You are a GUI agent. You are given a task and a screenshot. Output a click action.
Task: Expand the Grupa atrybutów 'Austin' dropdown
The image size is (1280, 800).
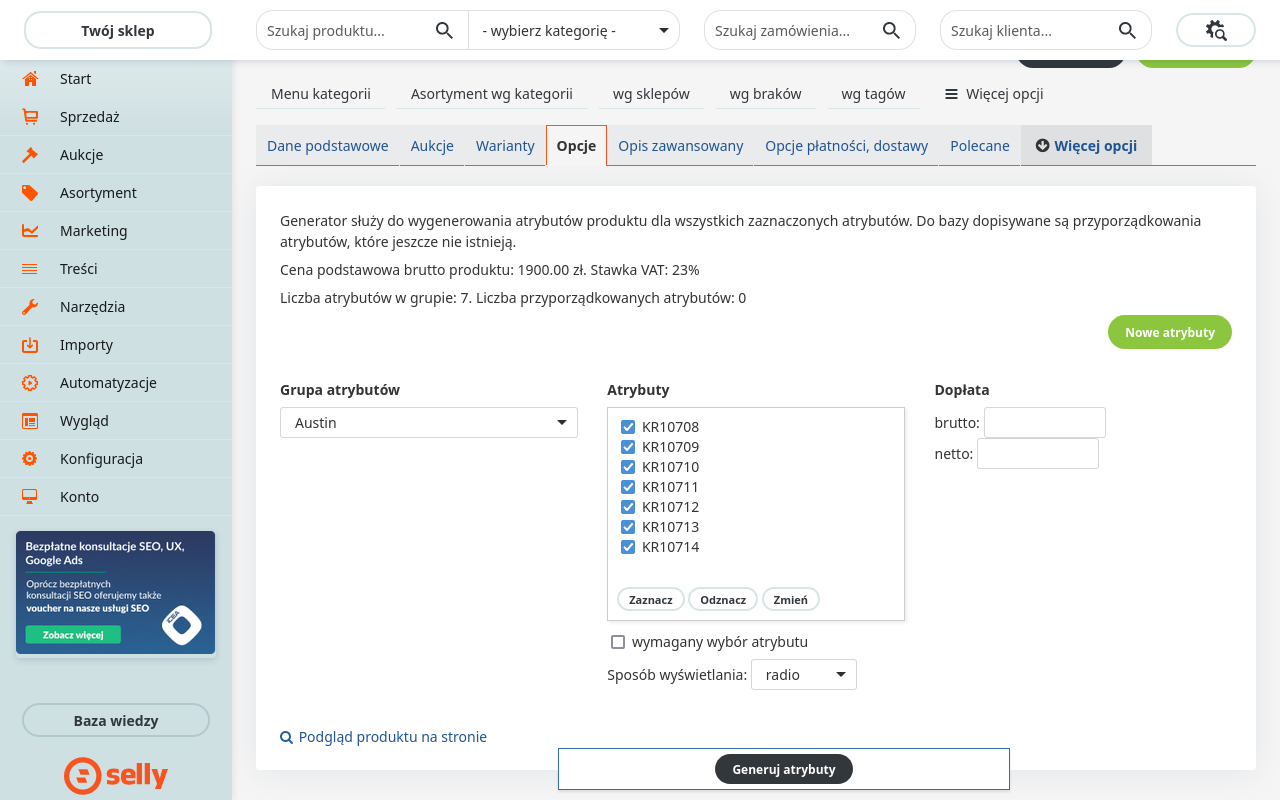point(428,423)
